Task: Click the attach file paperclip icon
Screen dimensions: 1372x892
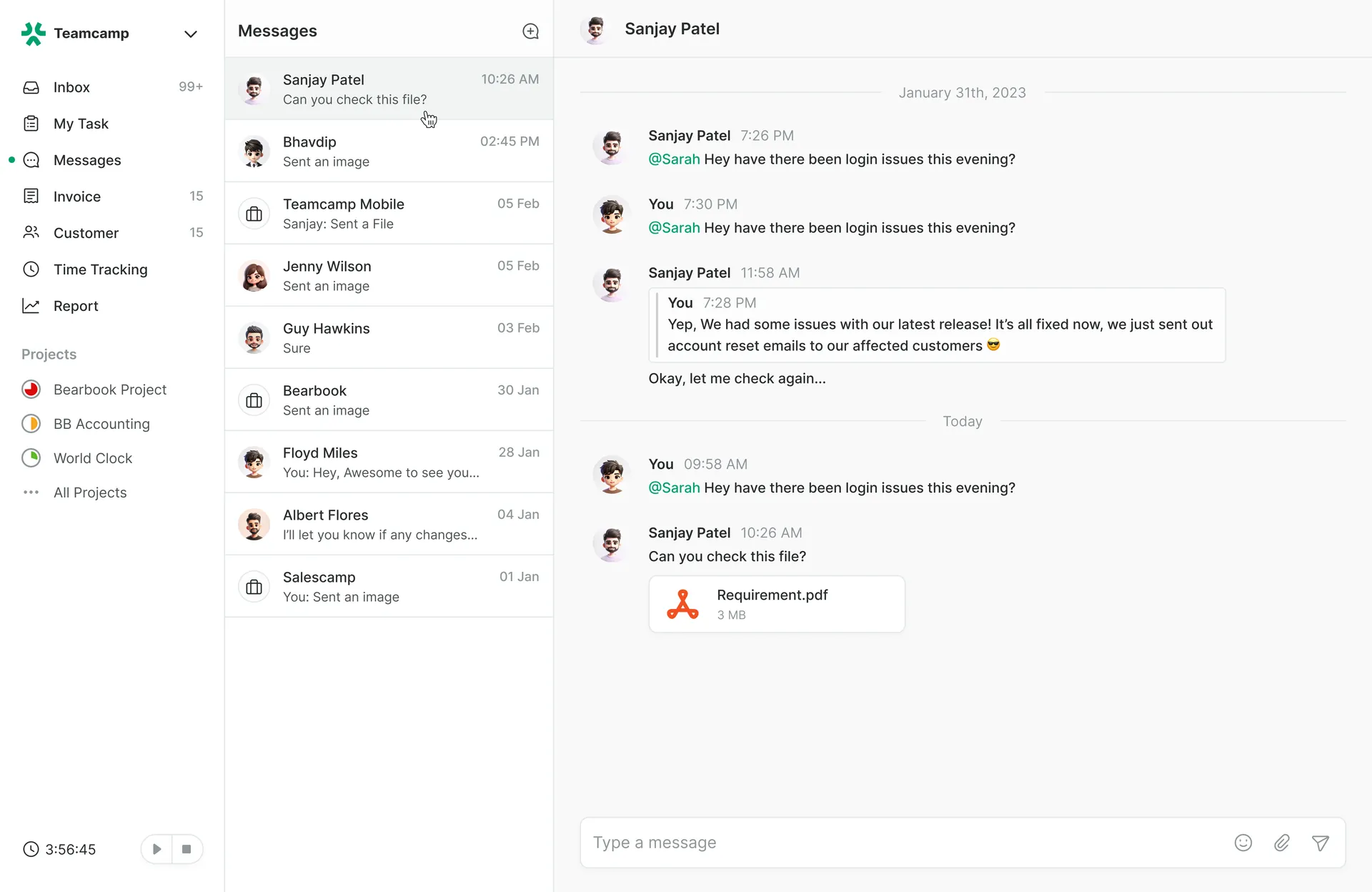Action: [x=1282, y=843]
